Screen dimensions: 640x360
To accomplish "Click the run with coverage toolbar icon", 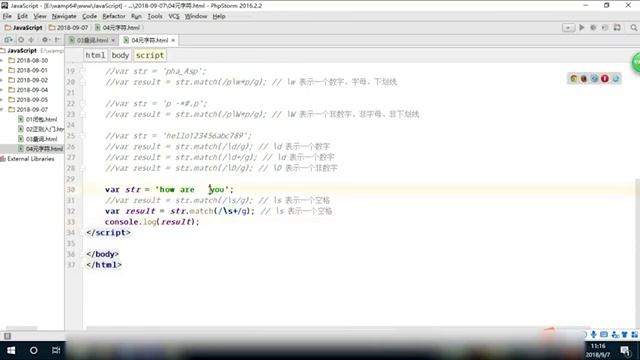I will tap(605, 27).
